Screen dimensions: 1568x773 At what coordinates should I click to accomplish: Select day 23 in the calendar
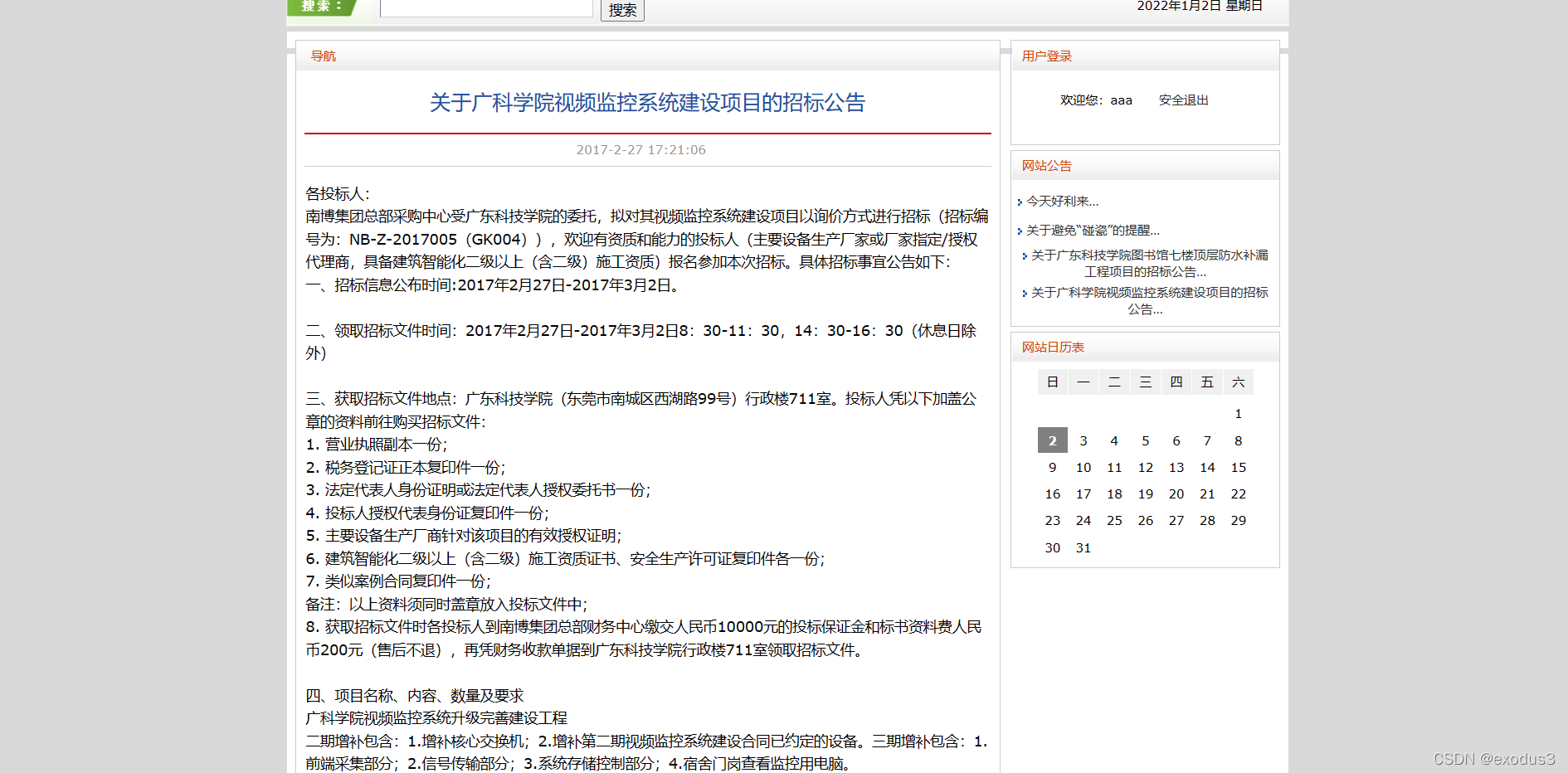1052,521
